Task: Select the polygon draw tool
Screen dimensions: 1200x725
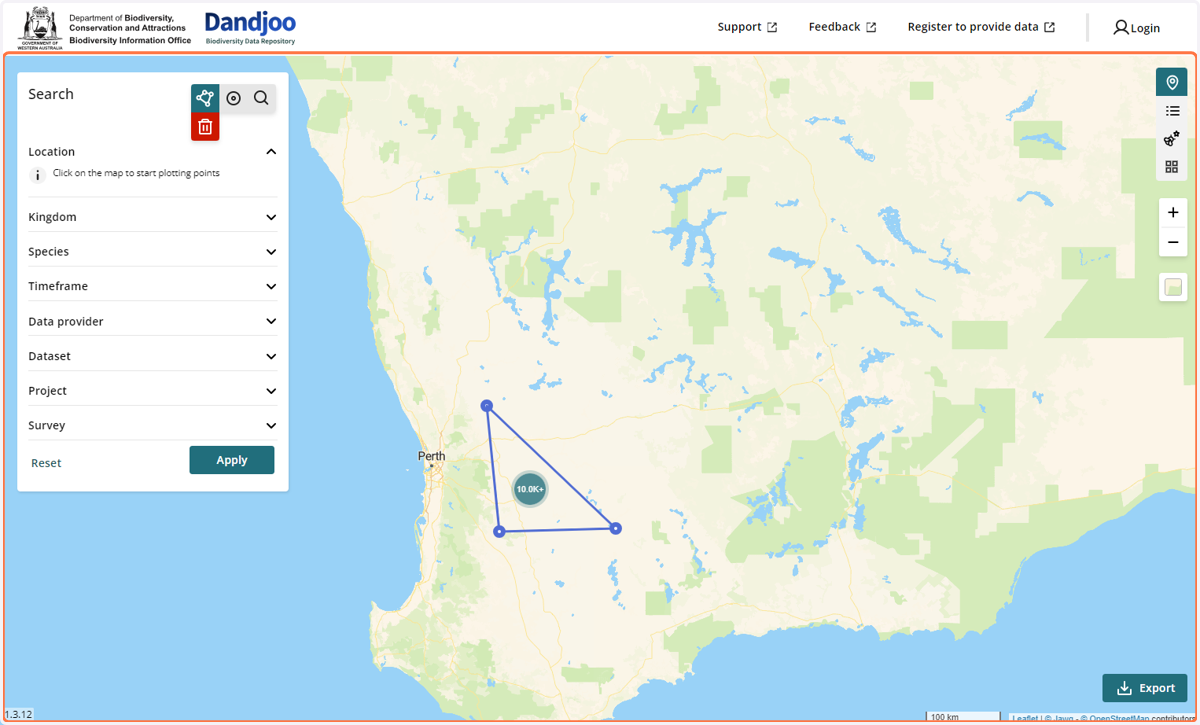Action: [205, 98]
